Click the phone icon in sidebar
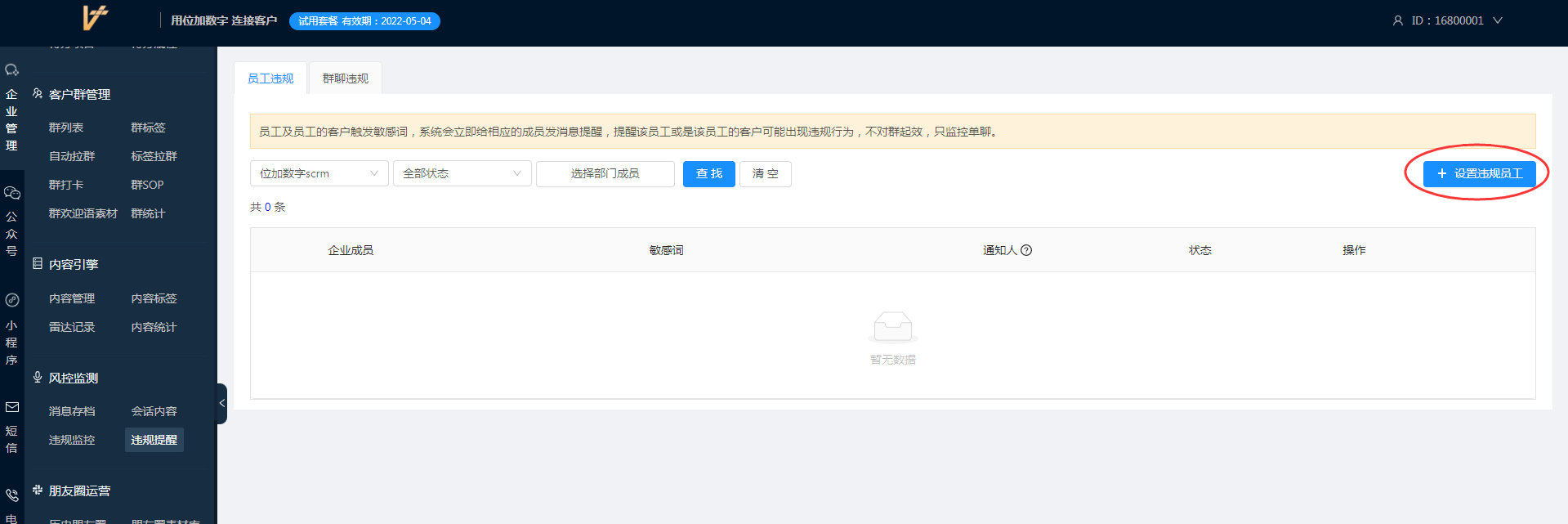1568x524 pixels. click(11, 495)
